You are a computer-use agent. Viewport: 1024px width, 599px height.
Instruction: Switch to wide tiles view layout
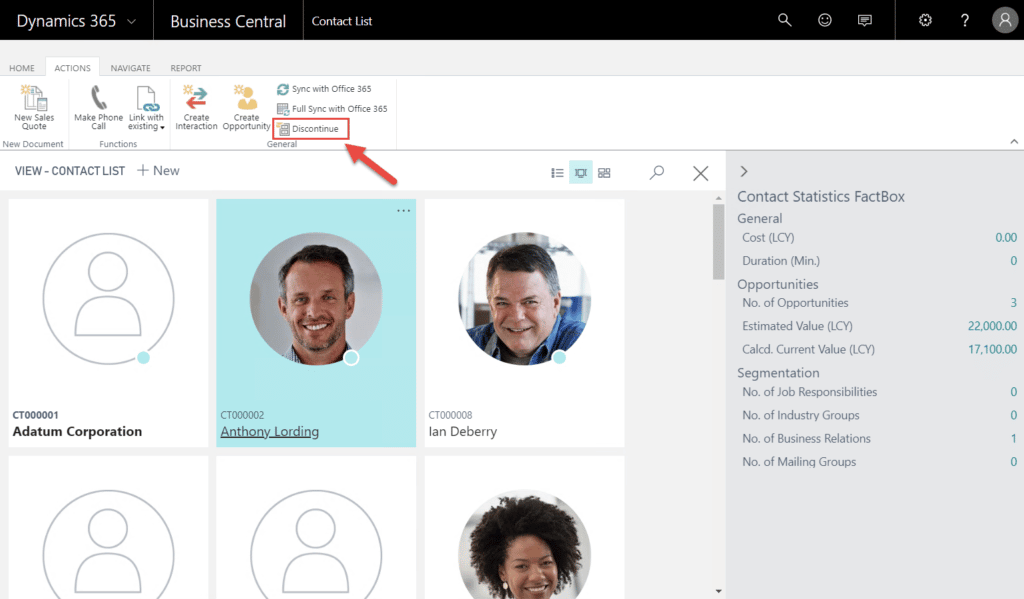pos(604,173)
